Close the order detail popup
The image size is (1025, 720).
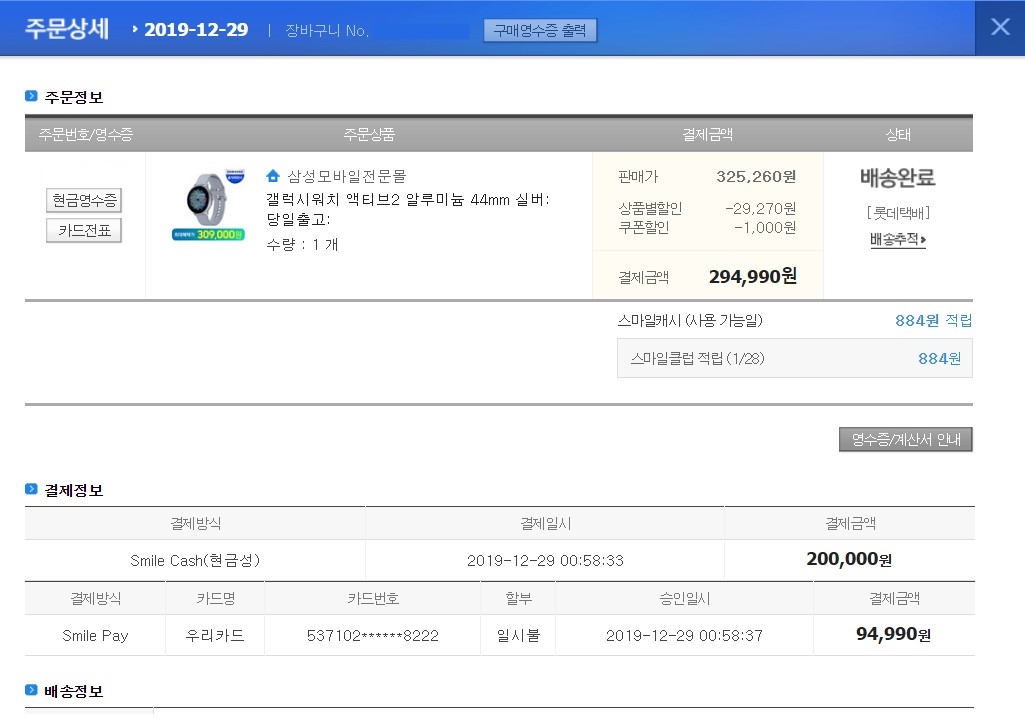pos(1000,27)
